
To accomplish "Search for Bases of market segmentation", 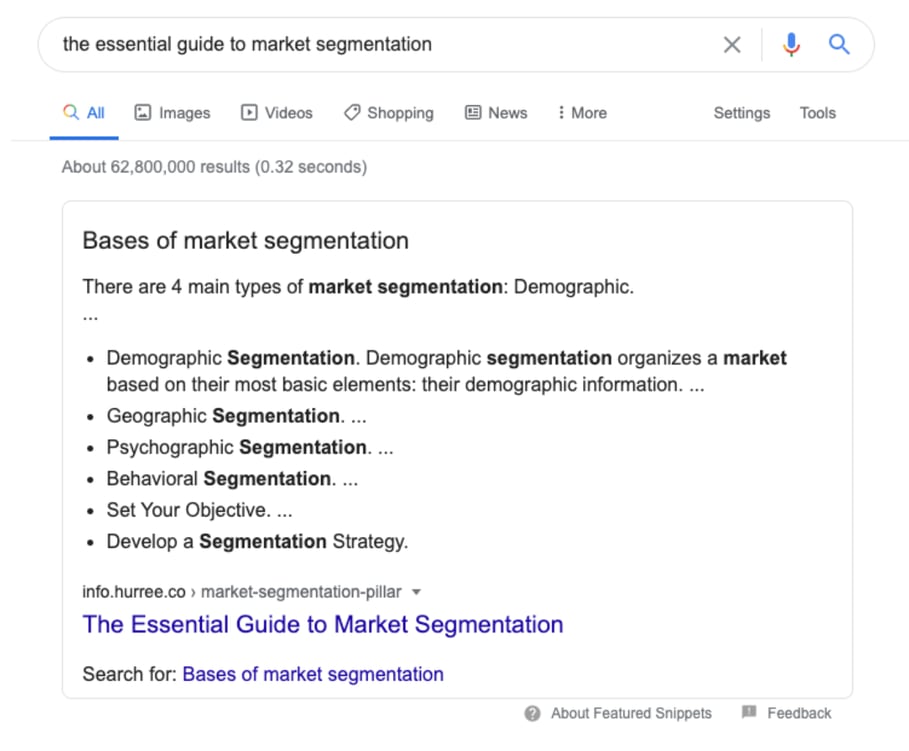I will tap(312, 674).
